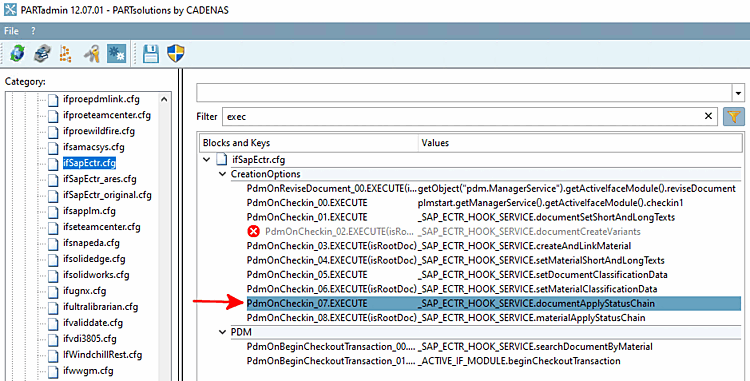Click the red X on PdmOnCheckin_02 row
Viewport: 750px width, 381px height.
point(254,232)
